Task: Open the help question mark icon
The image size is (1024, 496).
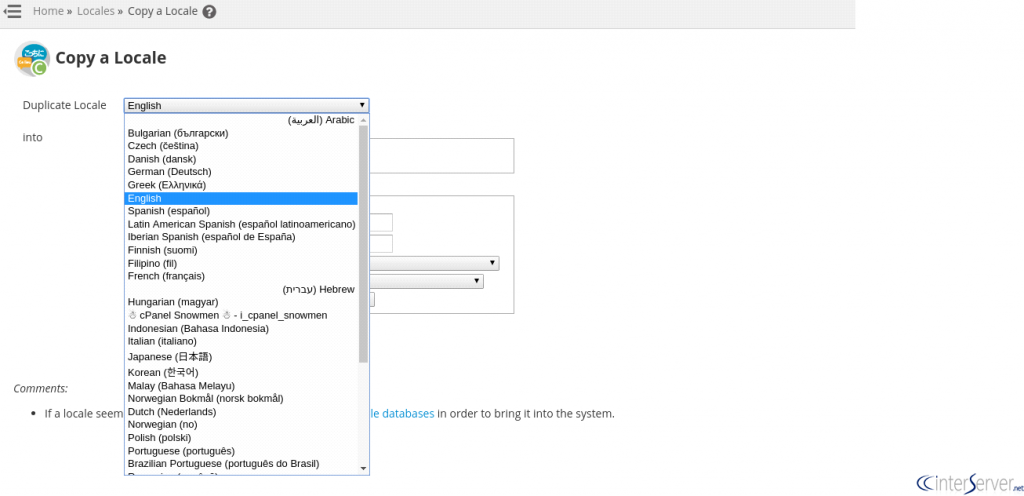Action: [x=209, y=12]
